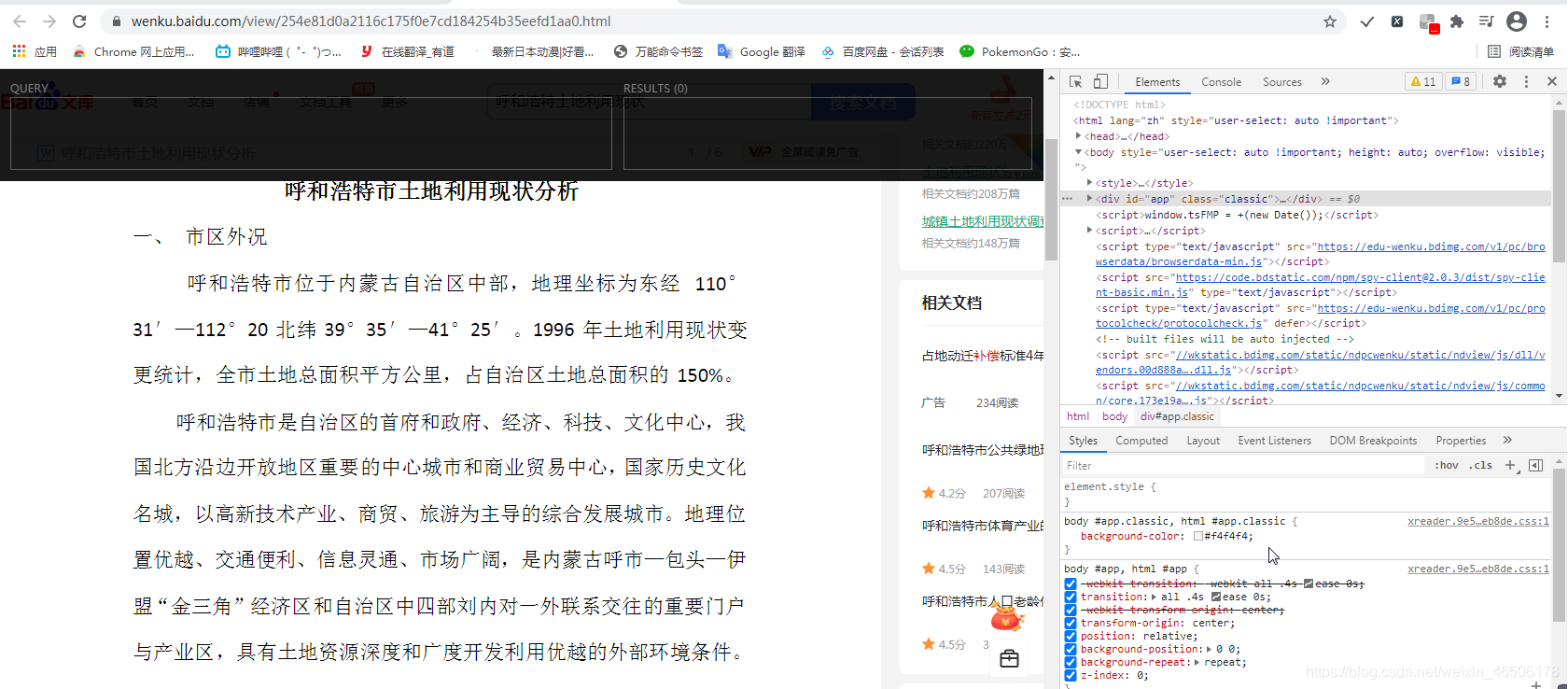Image resolution: width=1568 pixels, height=689 pixels.
Task: Select body in the DOM breadcrumb
Action: [1114, 416]
